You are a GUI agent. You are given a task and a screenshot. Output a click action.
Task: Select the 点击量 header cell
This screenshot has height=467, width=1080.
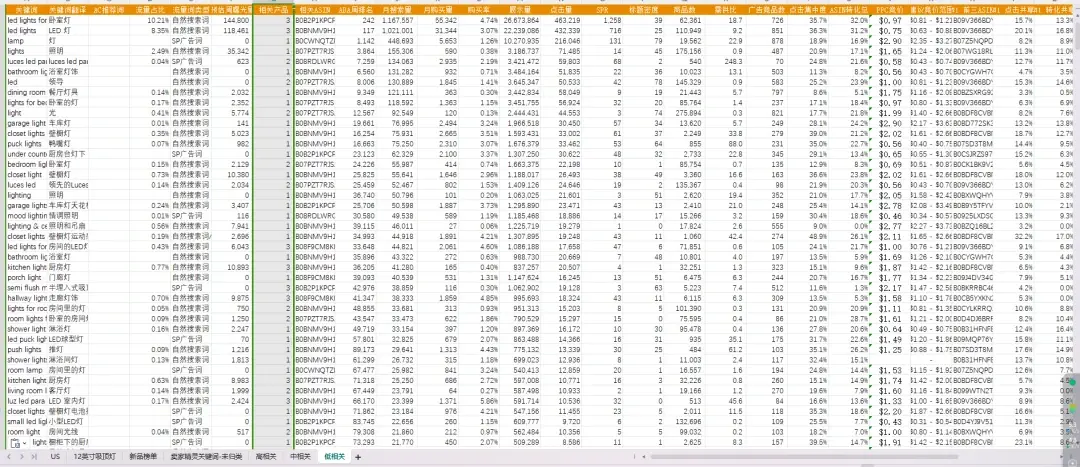562,11
